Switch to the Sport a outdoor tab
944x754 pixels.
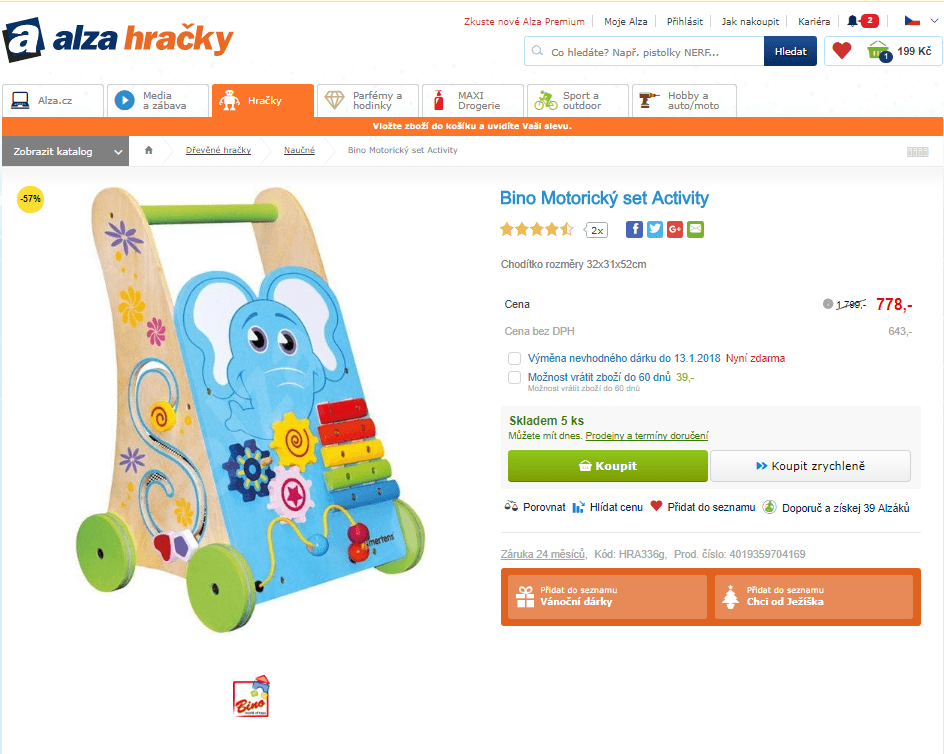pos(579,101)
